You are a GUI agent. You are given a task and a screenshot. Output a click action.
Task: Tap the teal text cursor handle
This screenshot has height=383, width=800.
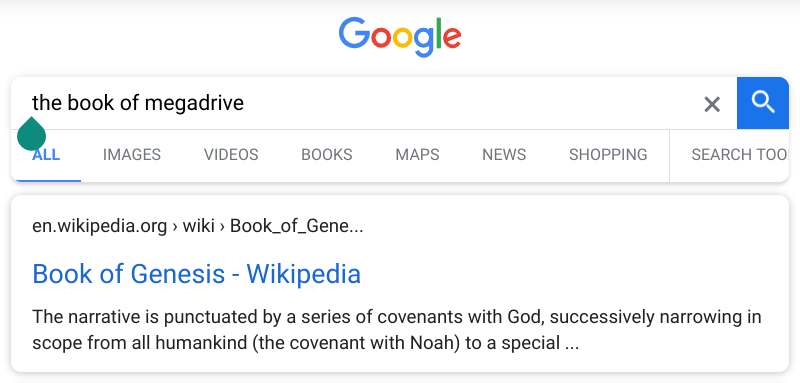point(32,134)
